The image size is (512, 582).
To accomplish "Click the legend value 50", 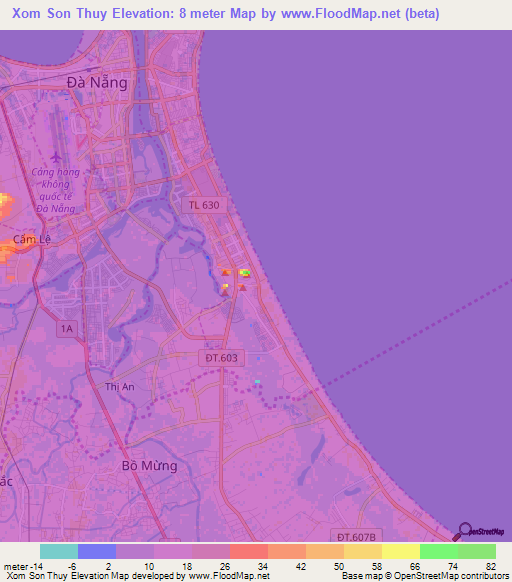I will (x=339, y=566).
